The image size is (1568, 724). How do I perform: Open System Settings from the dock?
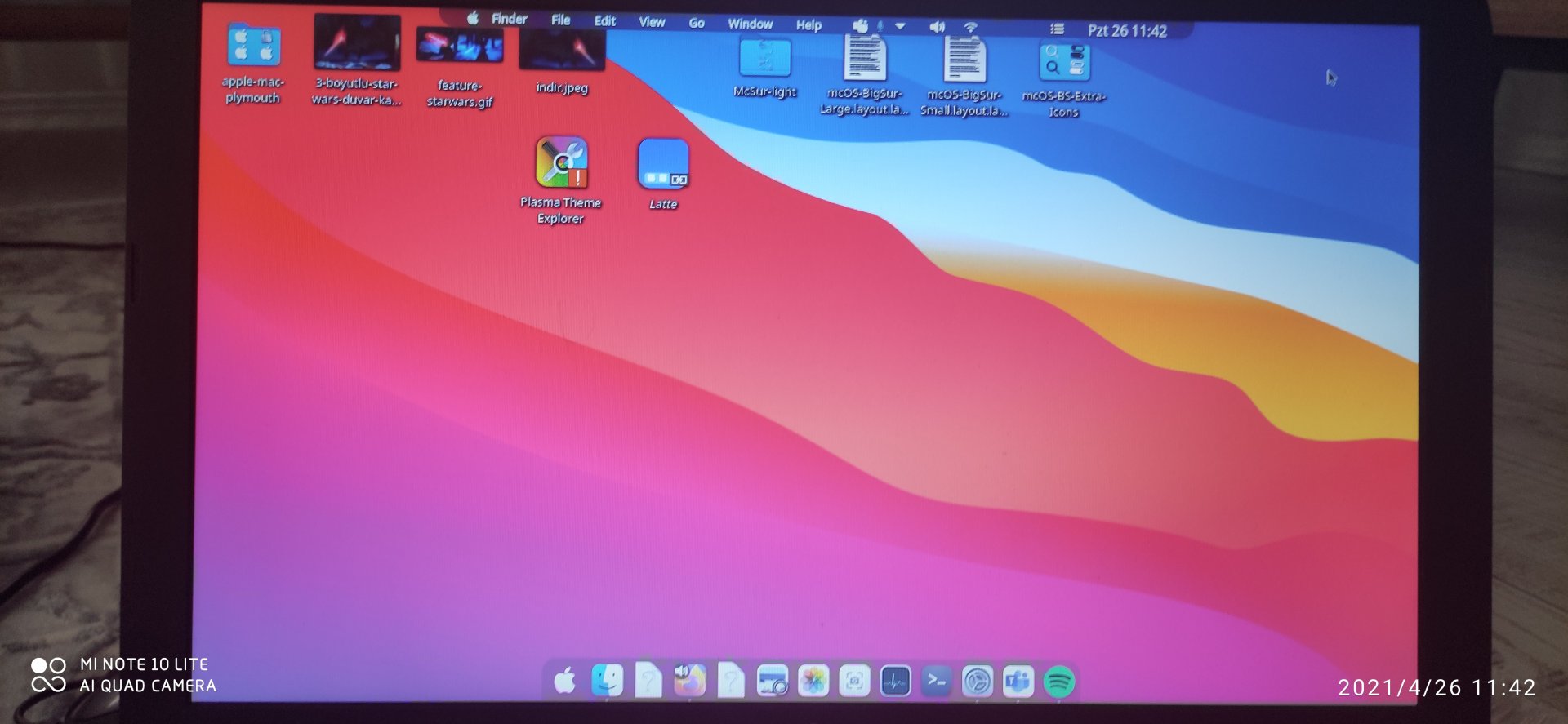coord(978,682)
